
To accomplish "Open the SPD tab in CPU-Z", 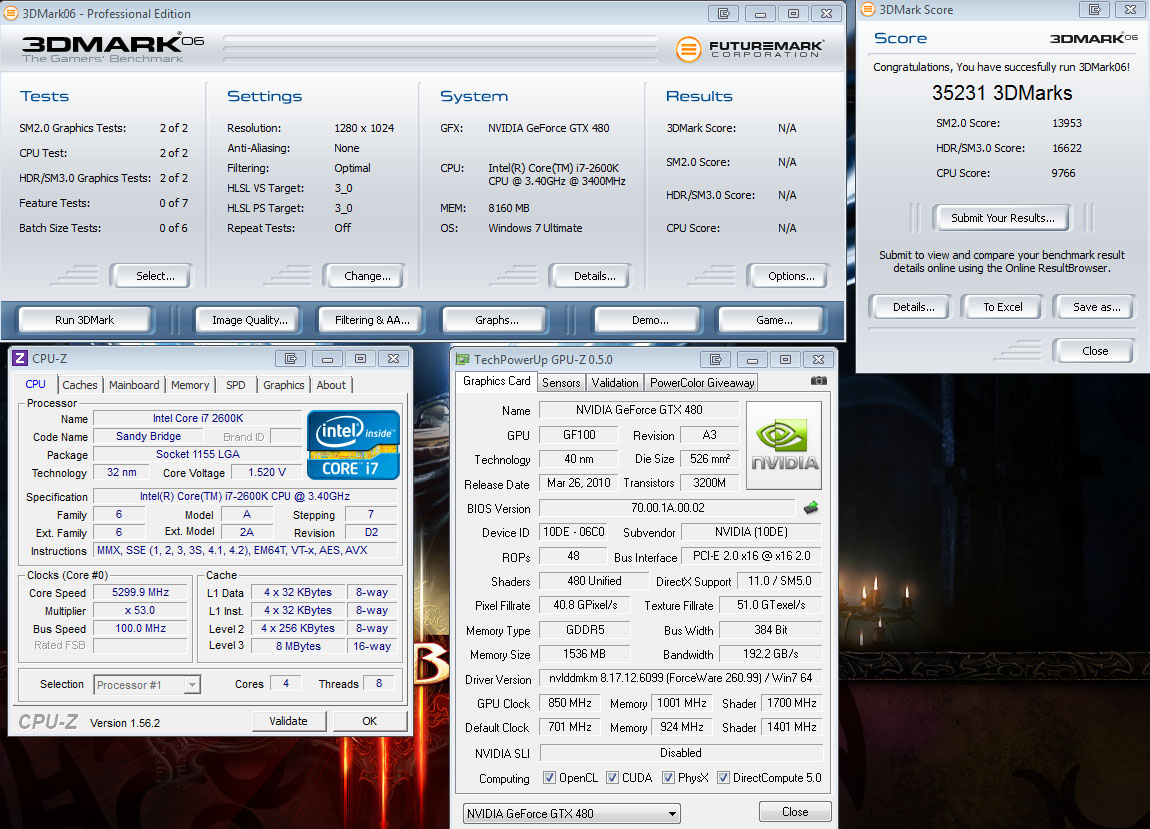I will [x=235, y=384].
